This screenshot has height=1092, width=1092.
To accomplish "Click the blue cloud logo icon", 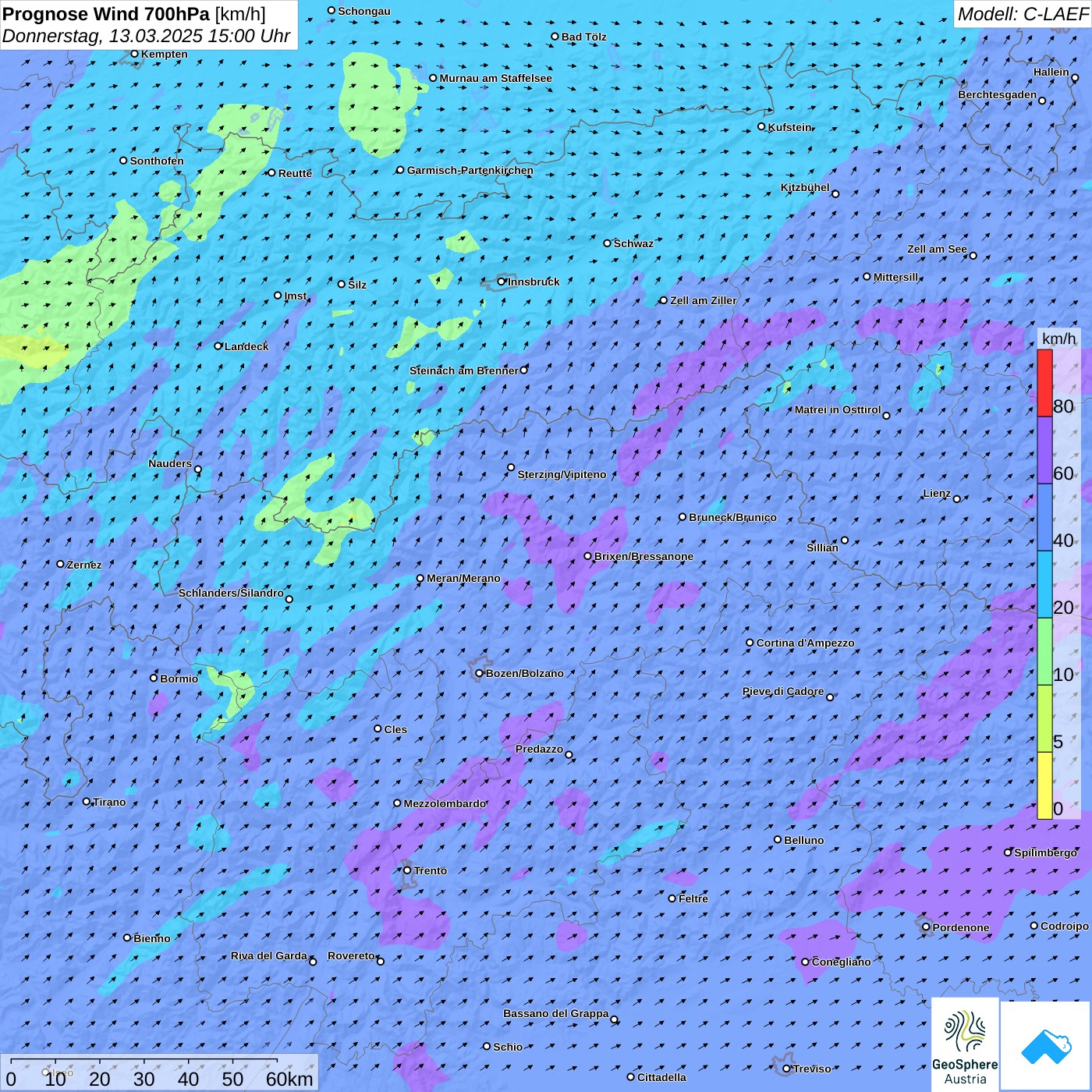I will pos(1046,1047).
